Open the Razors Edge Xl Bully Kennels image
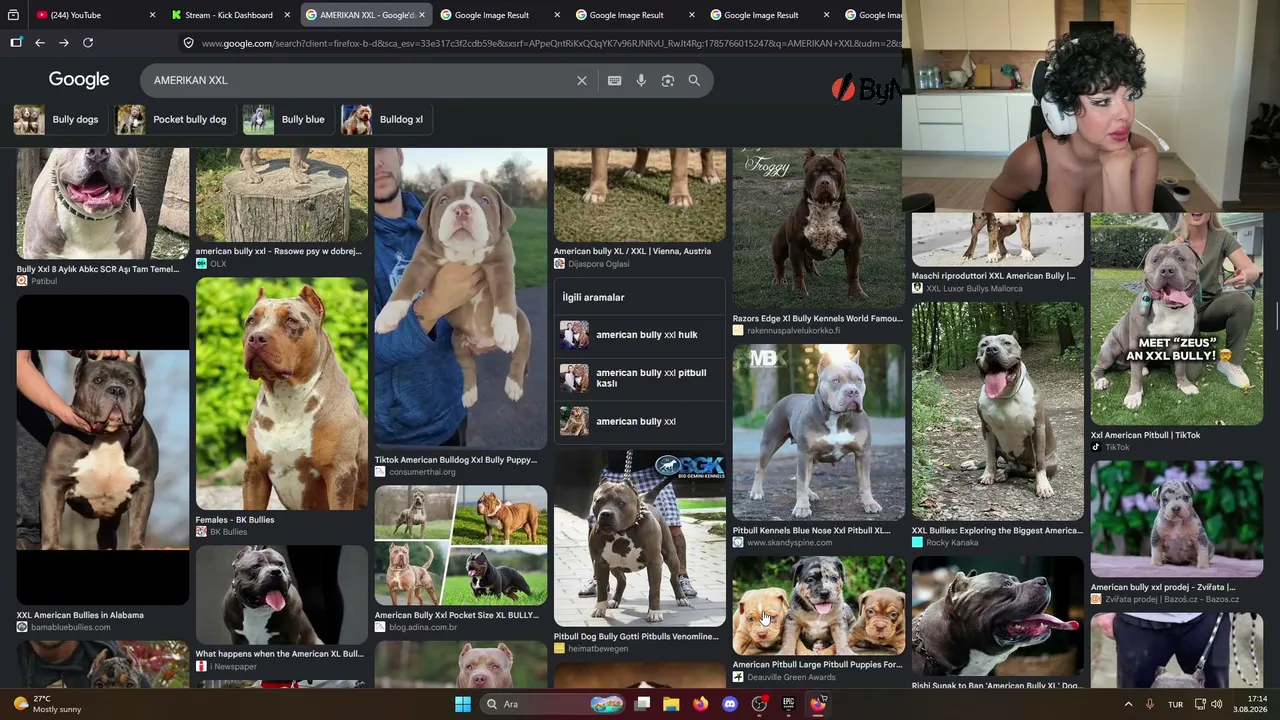Viewport: 1280px width, 720px height. tap(819, 228)
